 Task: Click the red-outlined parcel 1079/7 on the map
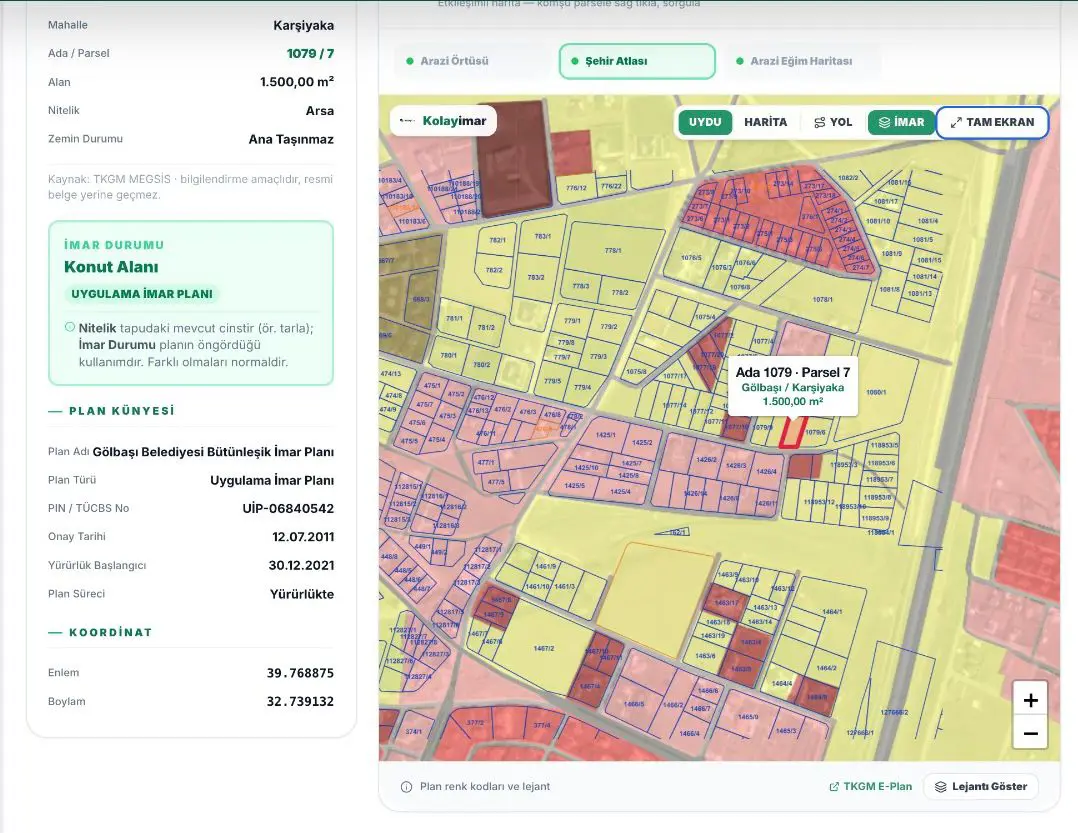coord(791,433)
